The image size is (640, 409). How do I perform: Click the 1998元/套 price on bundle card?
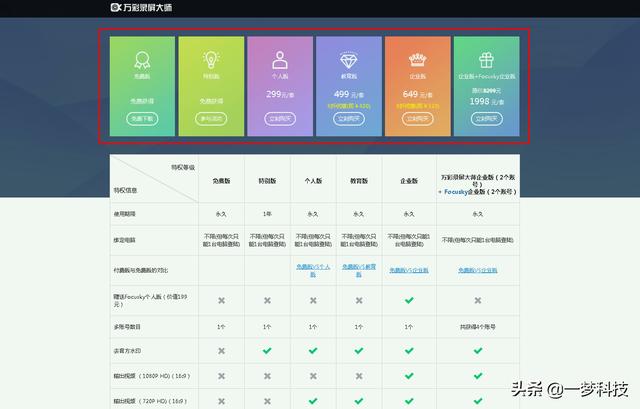[487, 101]
